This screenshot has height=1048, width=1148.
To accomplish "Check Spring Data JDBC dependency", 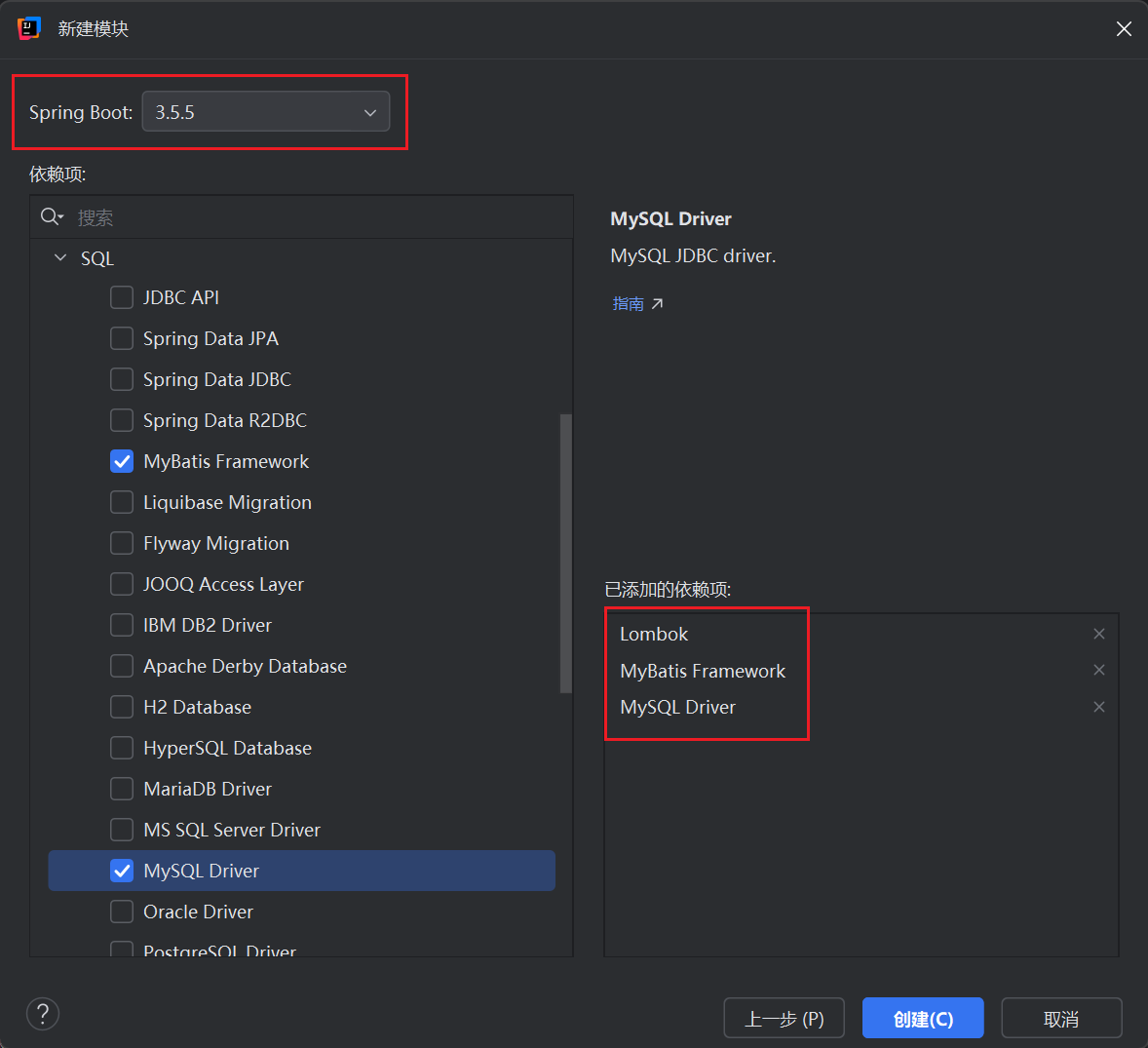I will pyautogui.click(x=122, y=379).
